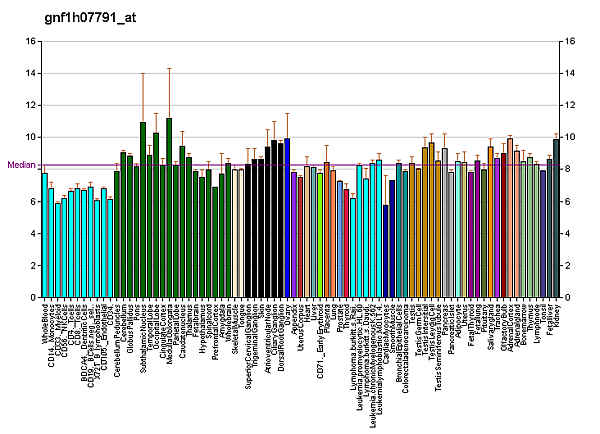Image resolution: width=600 pixels, height=434 pixels.
Task: Click the ColorectalAdenocarcinoma axis label
Action: [x=405, y=347]
